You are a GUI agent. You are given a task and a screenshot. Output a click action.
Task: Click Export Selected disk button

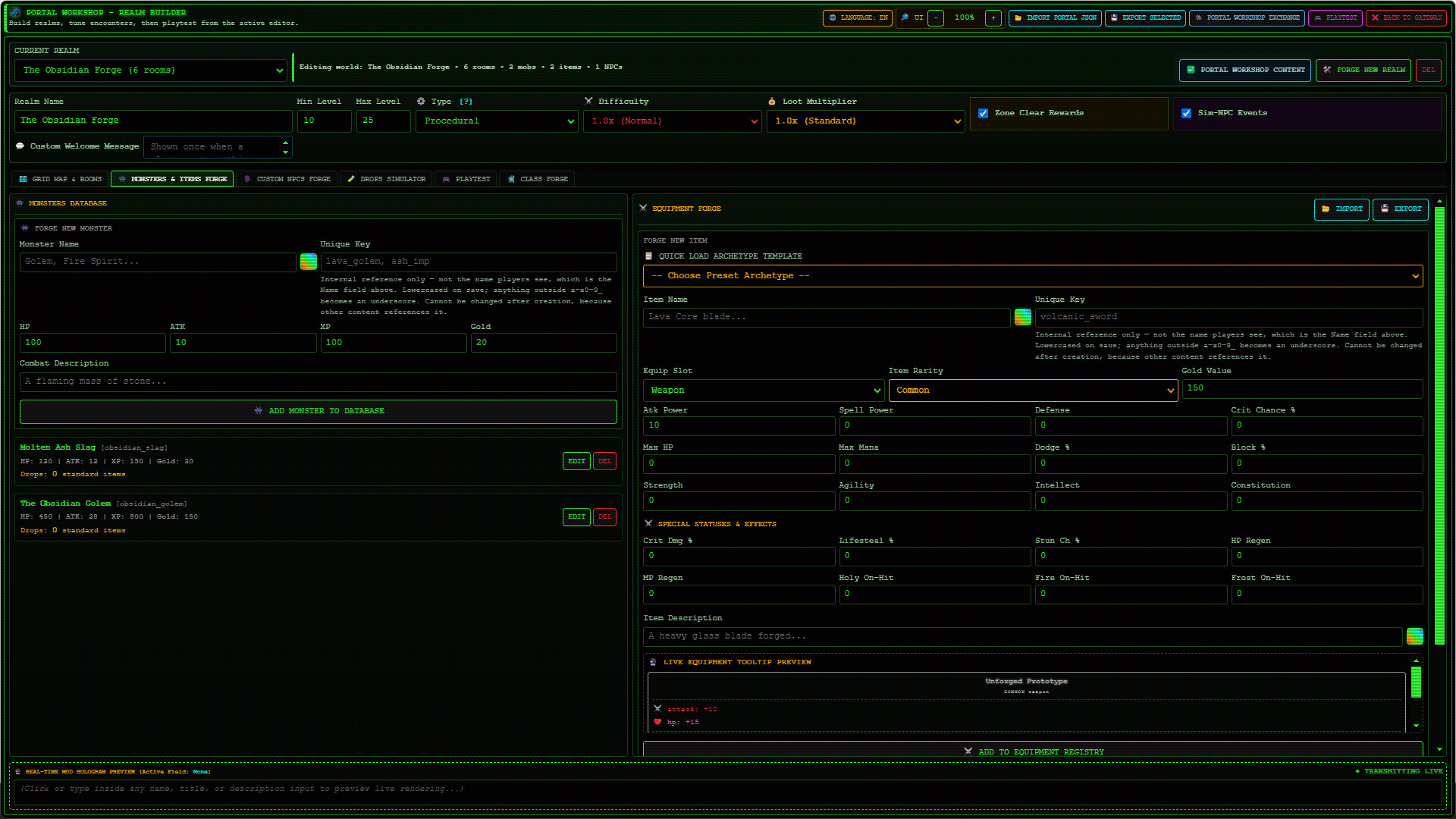pos(1145,17)
